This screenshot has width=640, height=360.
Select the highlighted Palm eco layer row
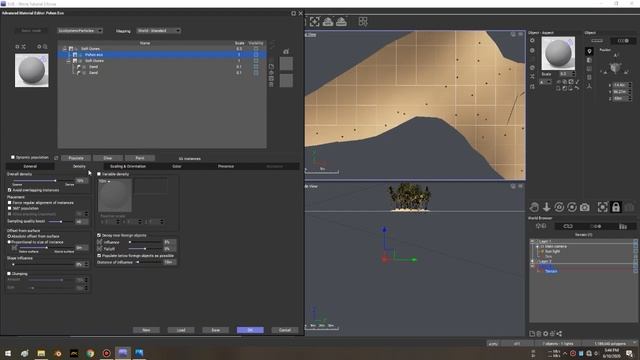tap(162, 55)
